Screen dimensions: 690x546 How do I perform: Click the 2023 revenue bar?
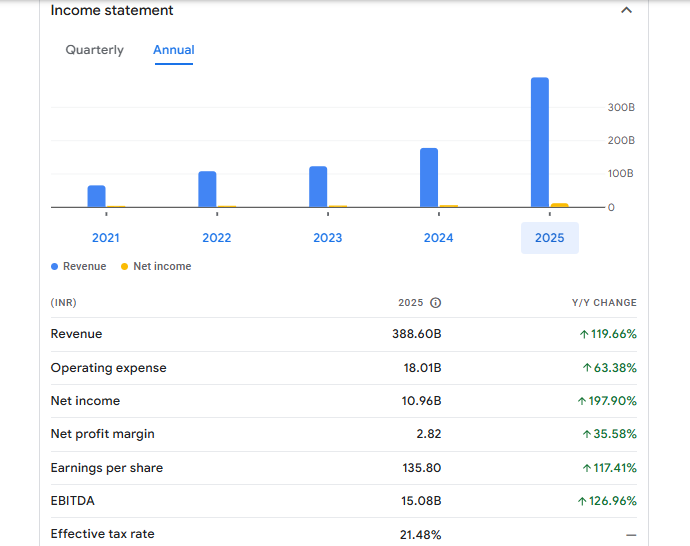pos(318,187)
